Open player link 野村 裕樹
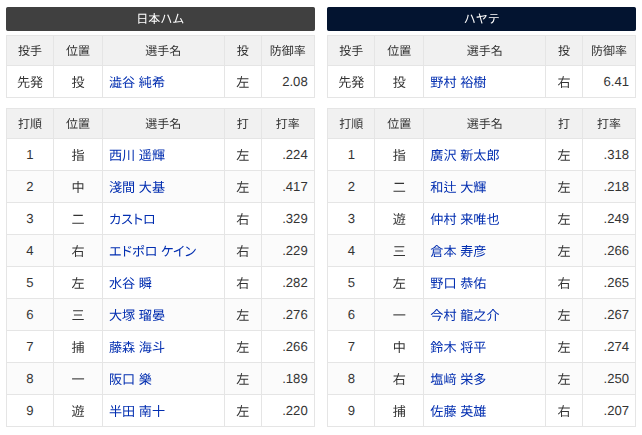The image size is (642, 435). point(458,82)
